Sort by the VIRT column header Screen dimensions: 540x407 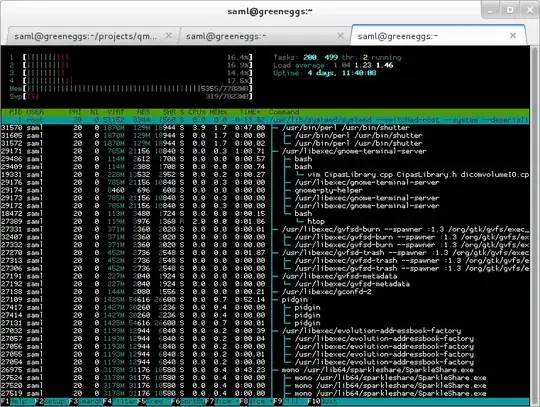click(116, 112)
